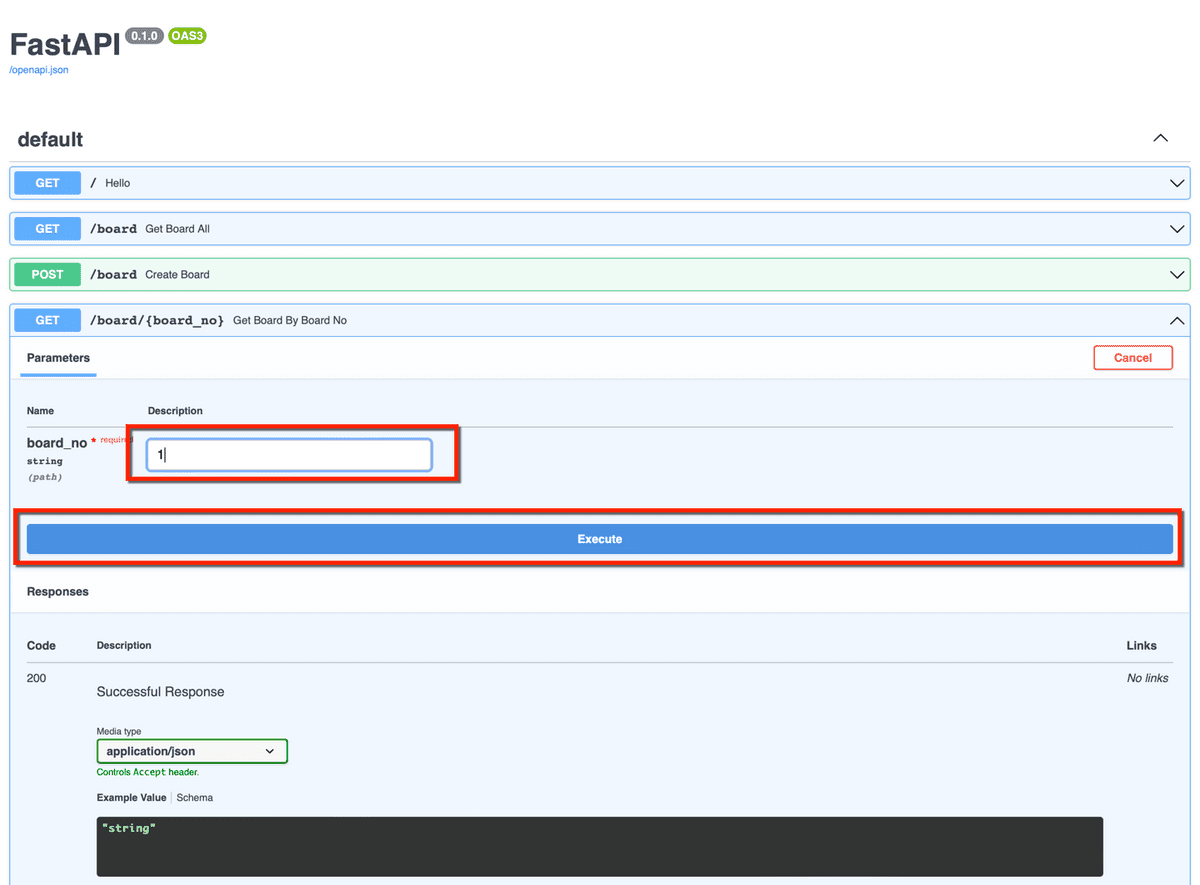1200x885 pixels.
Task: Expand the POST Create Board endpoint chevron
Action: [x=1177, y=274]
